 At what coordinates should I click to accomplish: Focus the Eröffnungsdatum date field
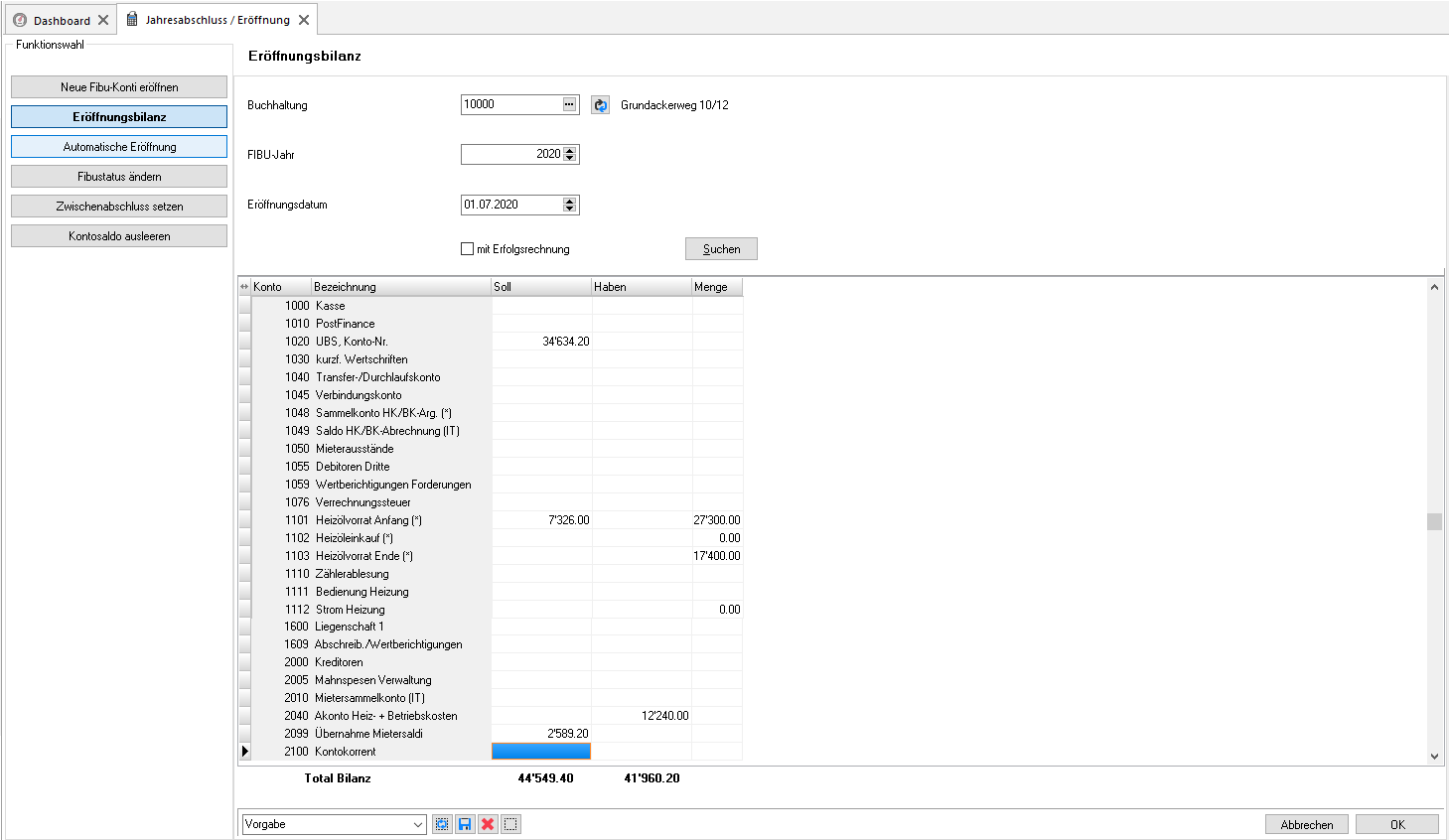click(x=512, y=205)
